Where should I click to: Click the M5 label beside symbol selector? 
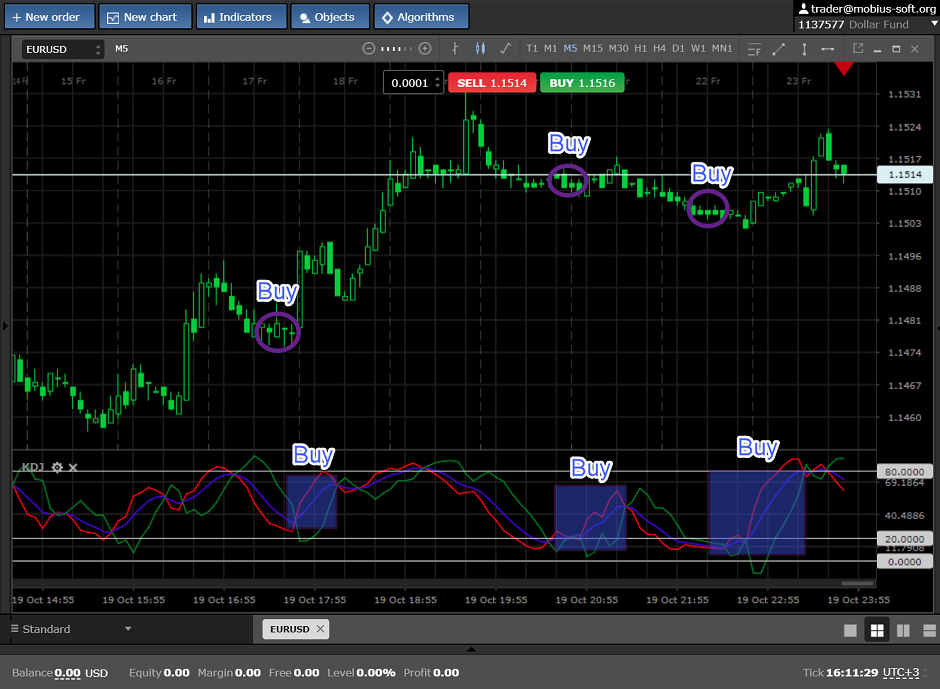(122, 49)
